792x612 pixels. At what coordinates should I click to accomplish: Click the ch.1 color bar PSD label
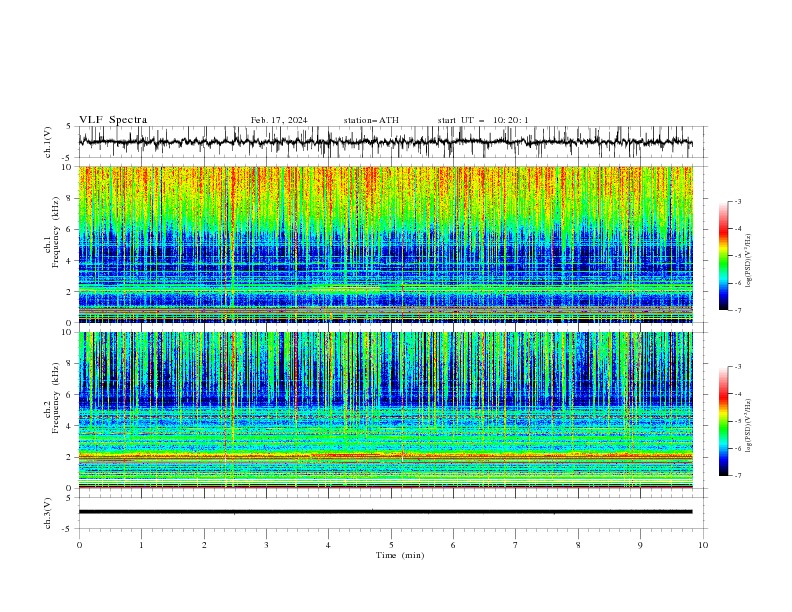pyautogui.click(x=749, y=261)
